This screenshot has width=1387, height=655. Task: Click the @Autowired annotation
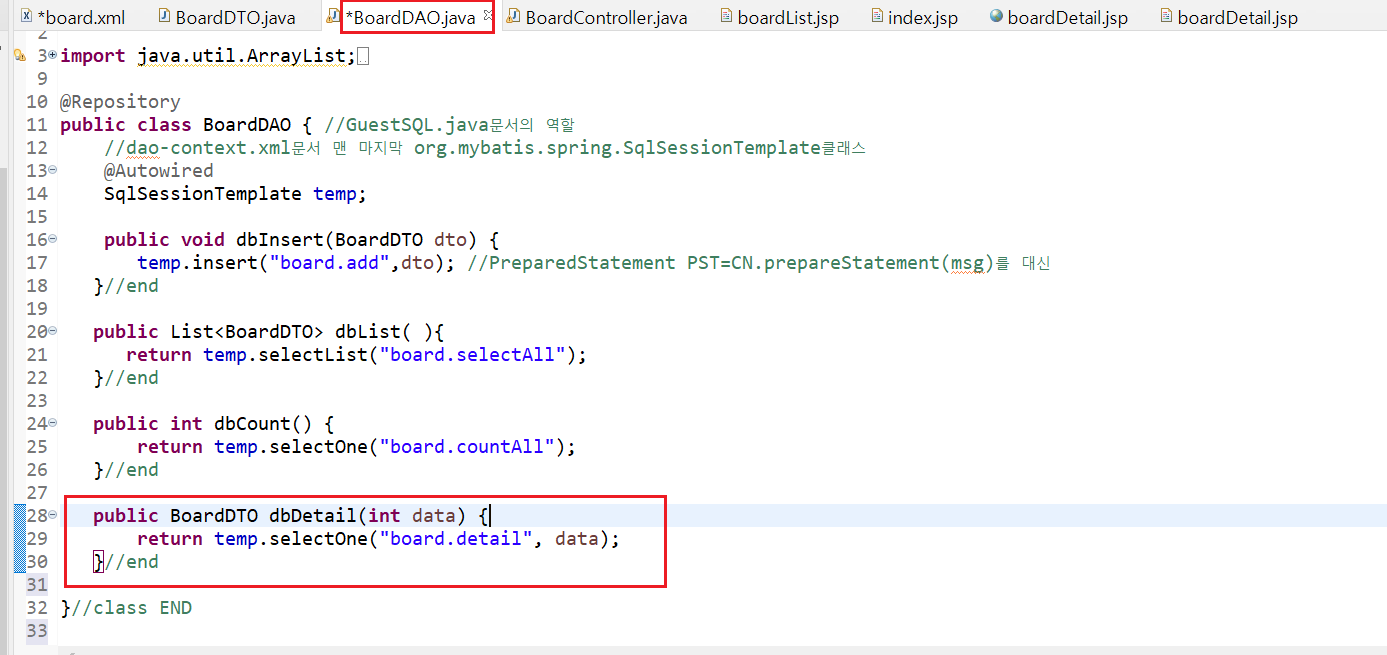[x=158, y=171]
